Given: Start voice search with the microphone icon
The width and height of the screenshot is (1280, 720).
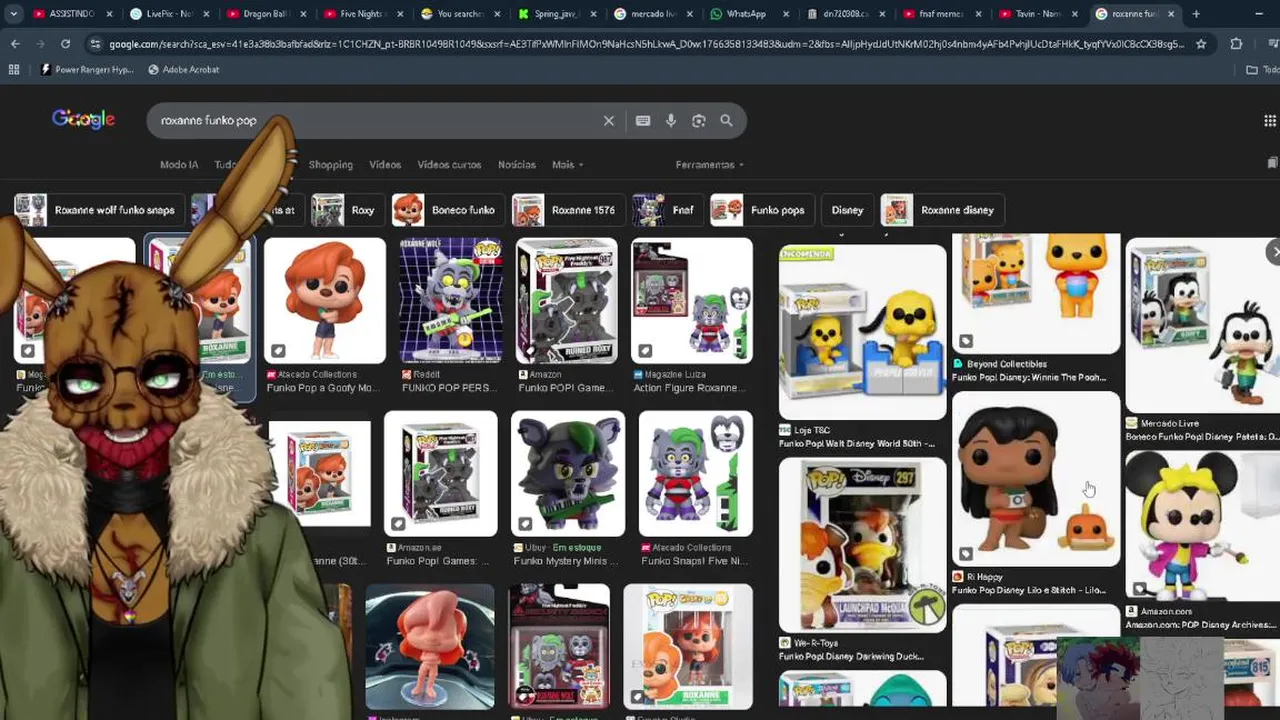Looking at the screenshot, I should 671,121.
